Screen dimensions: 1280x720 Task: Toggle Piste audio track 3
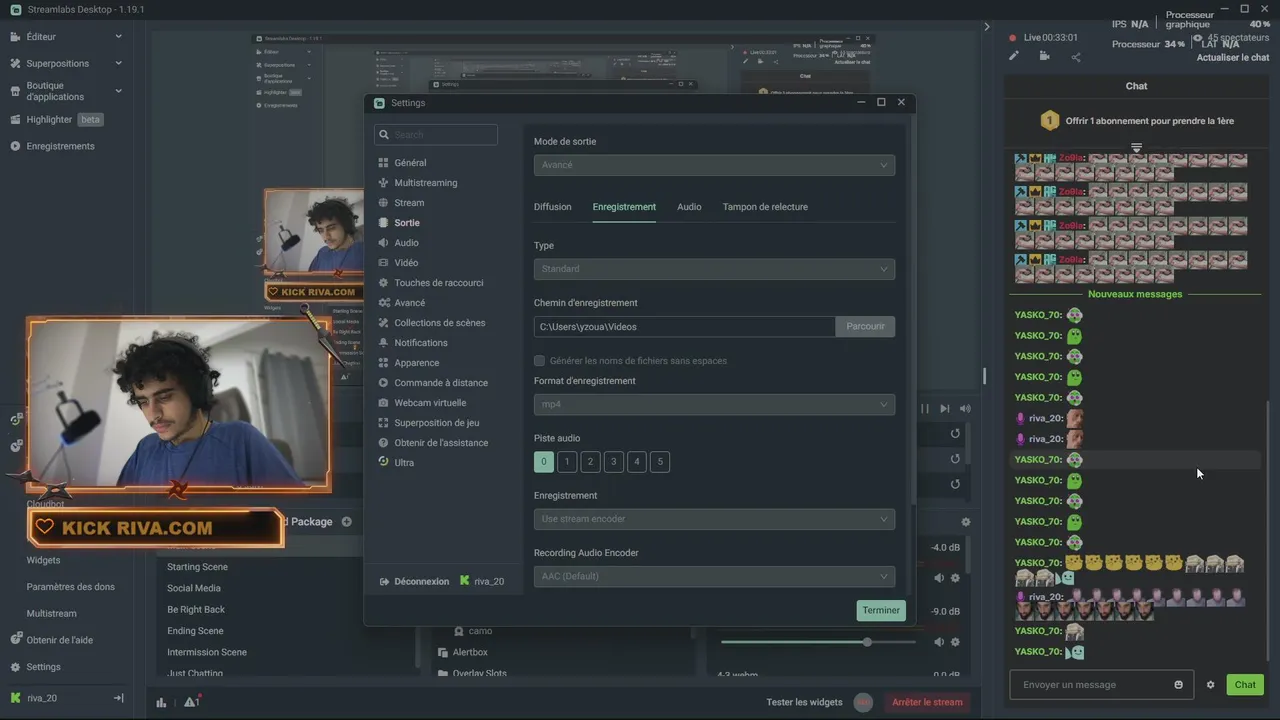(613, 462)
